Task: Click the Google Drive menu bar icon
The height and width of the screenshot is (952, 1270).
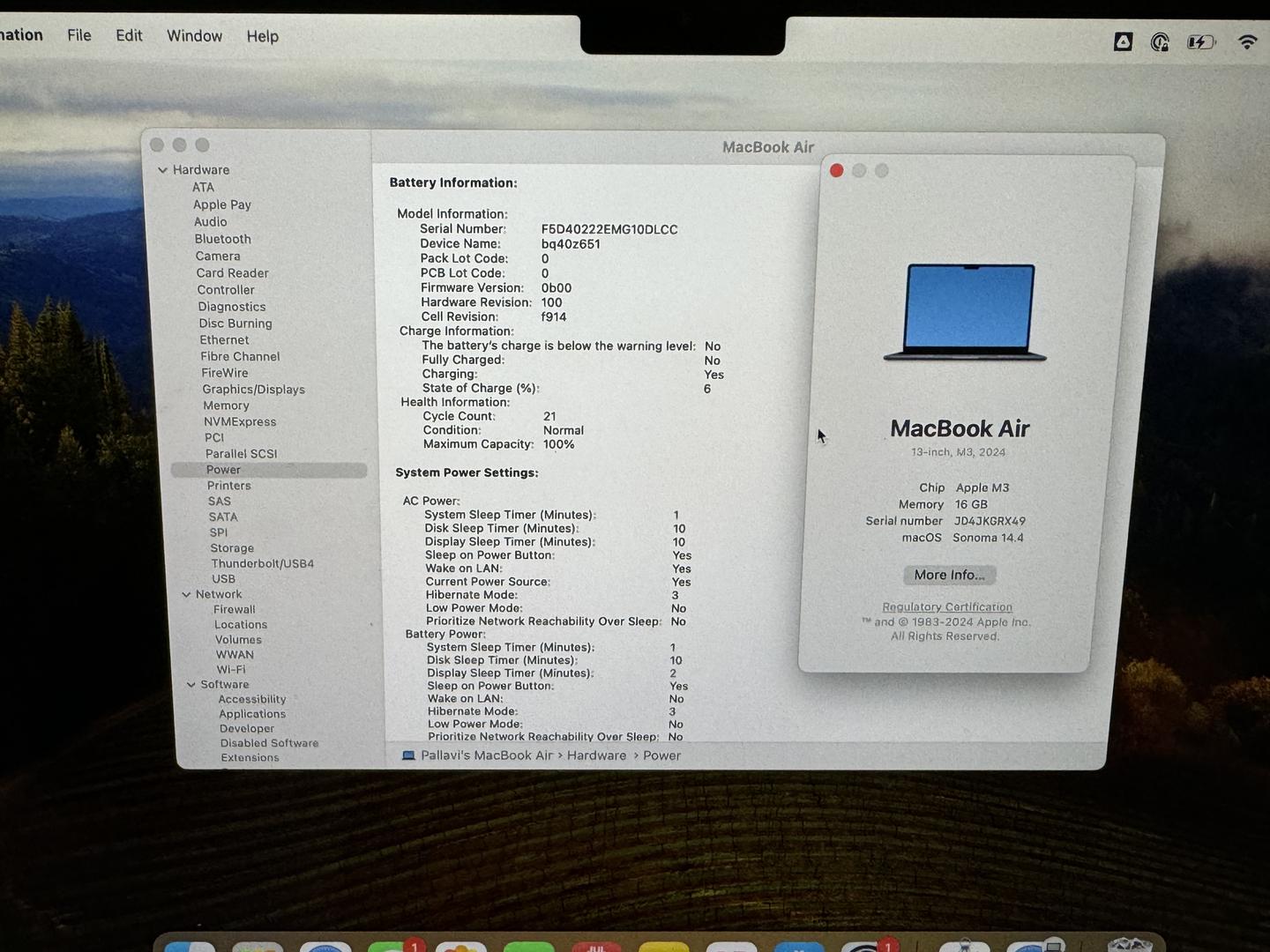Action: 1123,41
